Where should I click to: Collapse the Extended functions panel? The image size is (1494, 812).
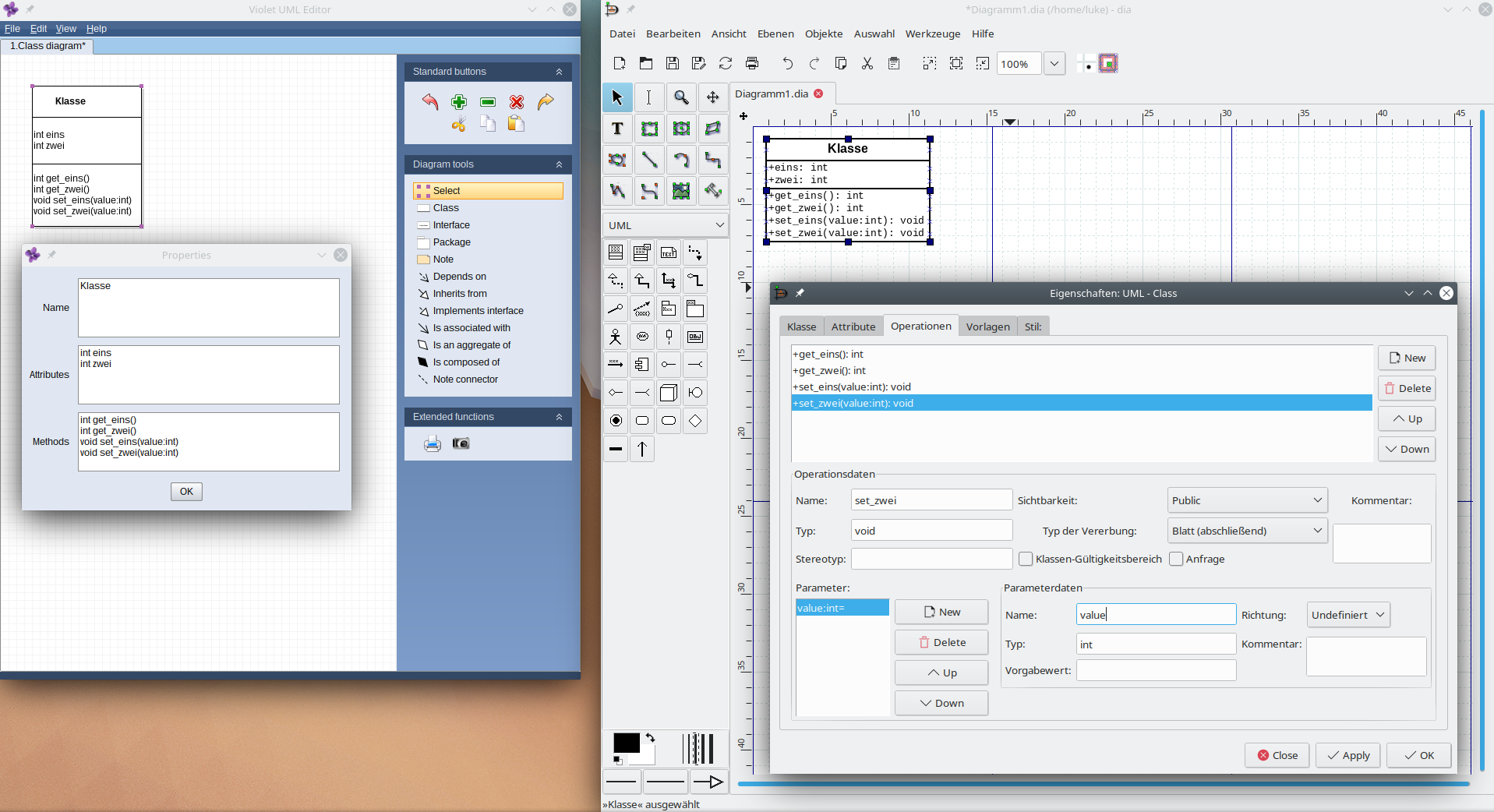(x=559, y=417)
